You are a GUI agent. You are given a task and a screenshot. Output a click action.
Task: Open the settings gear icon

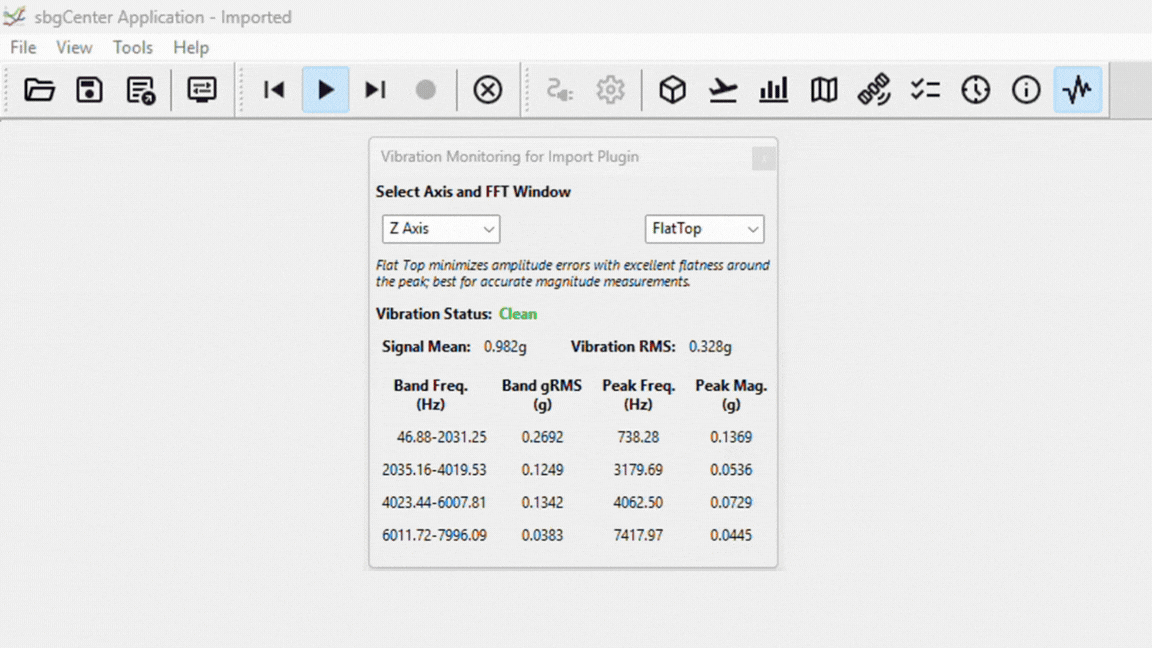pyautogui.click(x=610, y=89)
